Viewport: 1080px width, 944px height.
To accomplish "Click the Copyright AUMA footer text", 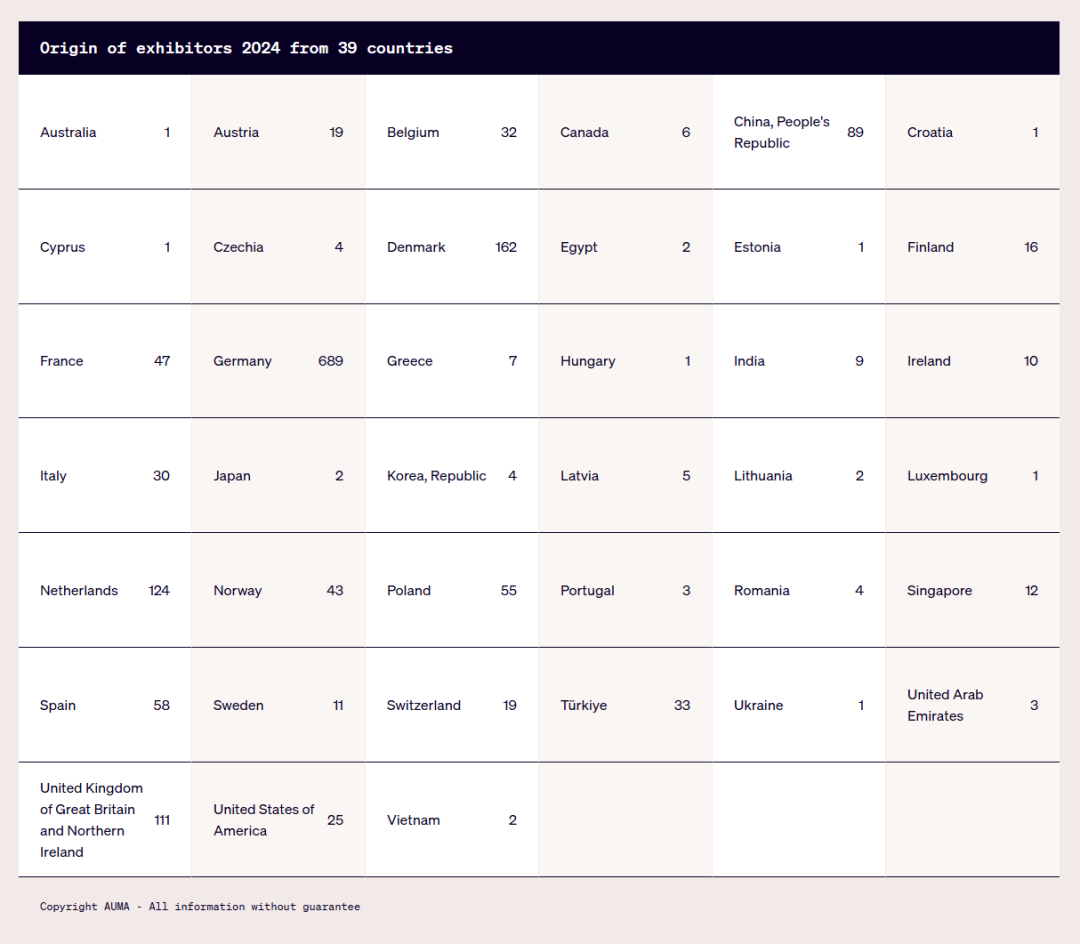I will [x=200, y=907].
